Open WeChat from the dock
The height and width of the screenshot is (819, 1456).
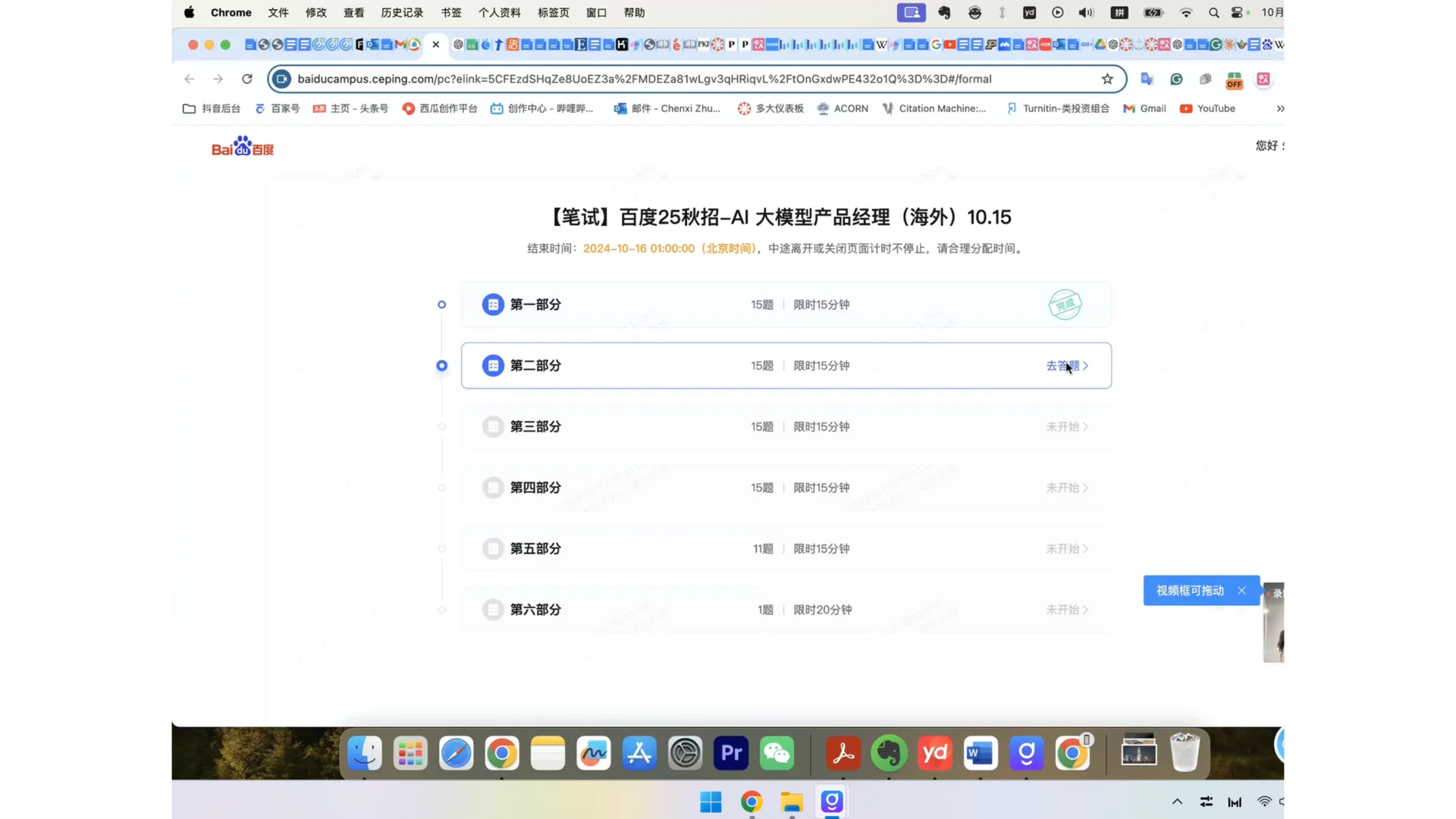[x=777, y=753]
